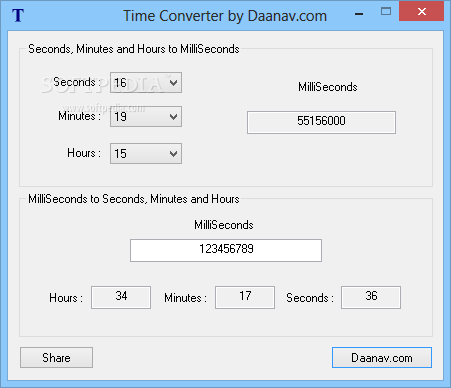Minimize the Time Converter window
Image resolution: width=451 pixels, height=388 pixels.
359,13
